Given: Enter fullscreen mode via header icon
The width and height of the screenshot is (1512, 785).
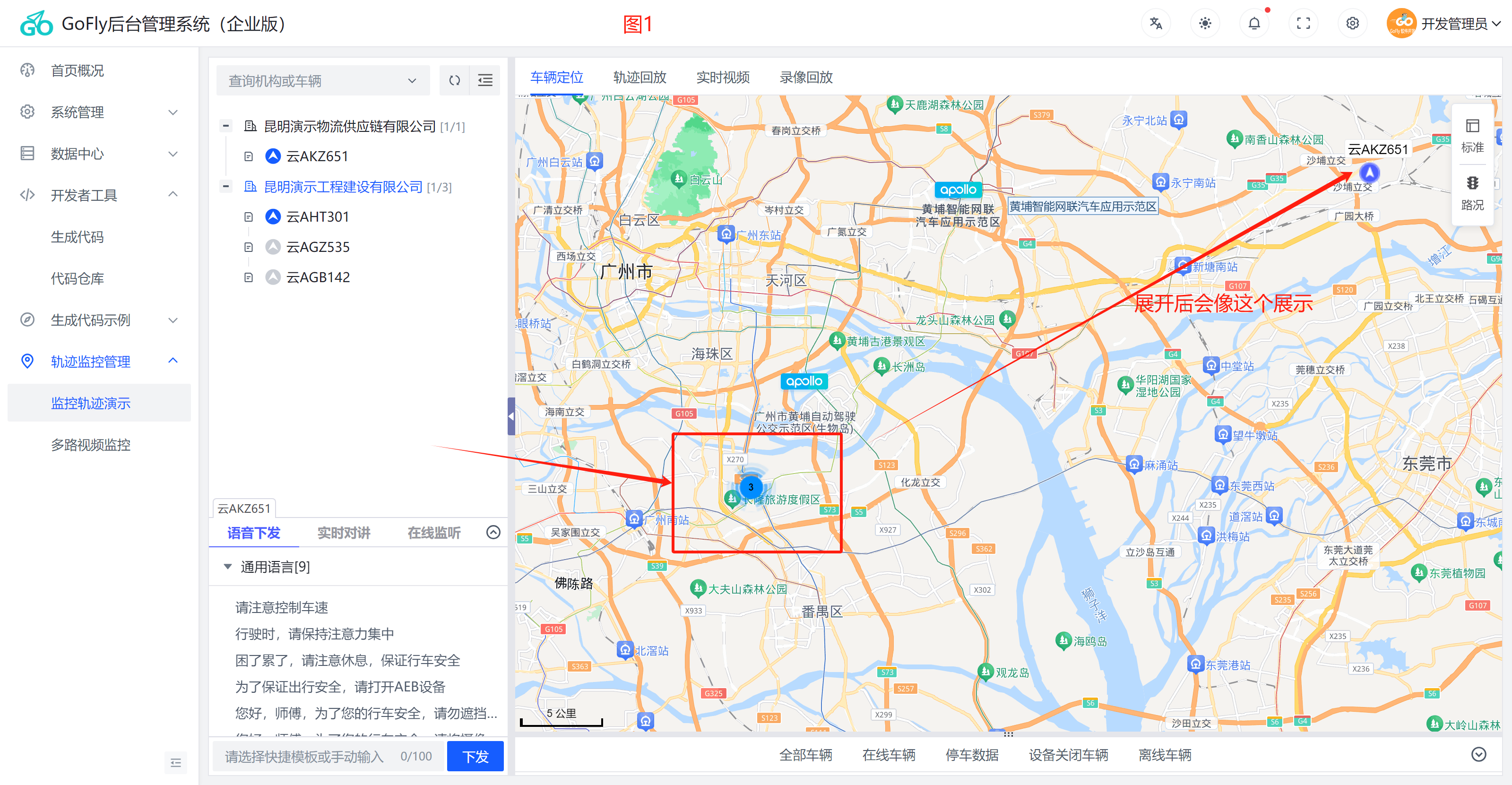Looking at the screenshot, I should click(1304, 24).
